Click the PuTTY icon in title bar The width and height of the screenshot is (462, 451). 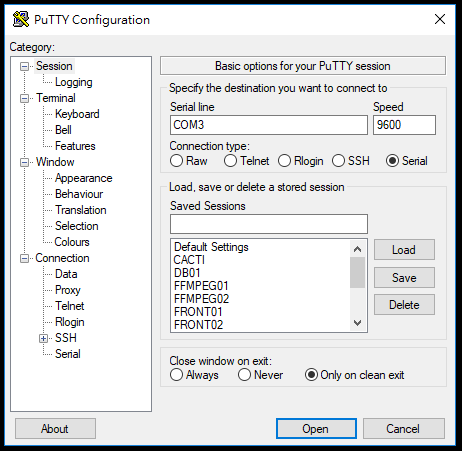click(21, 19)
